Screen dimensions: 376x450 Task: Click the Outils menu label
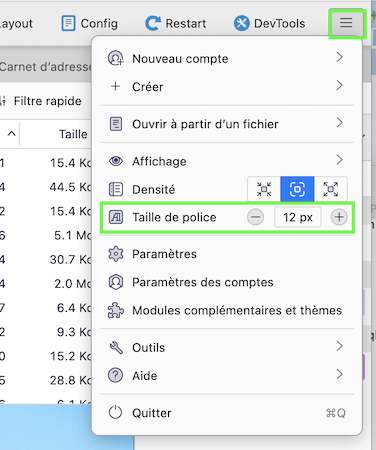coord(148,348)
